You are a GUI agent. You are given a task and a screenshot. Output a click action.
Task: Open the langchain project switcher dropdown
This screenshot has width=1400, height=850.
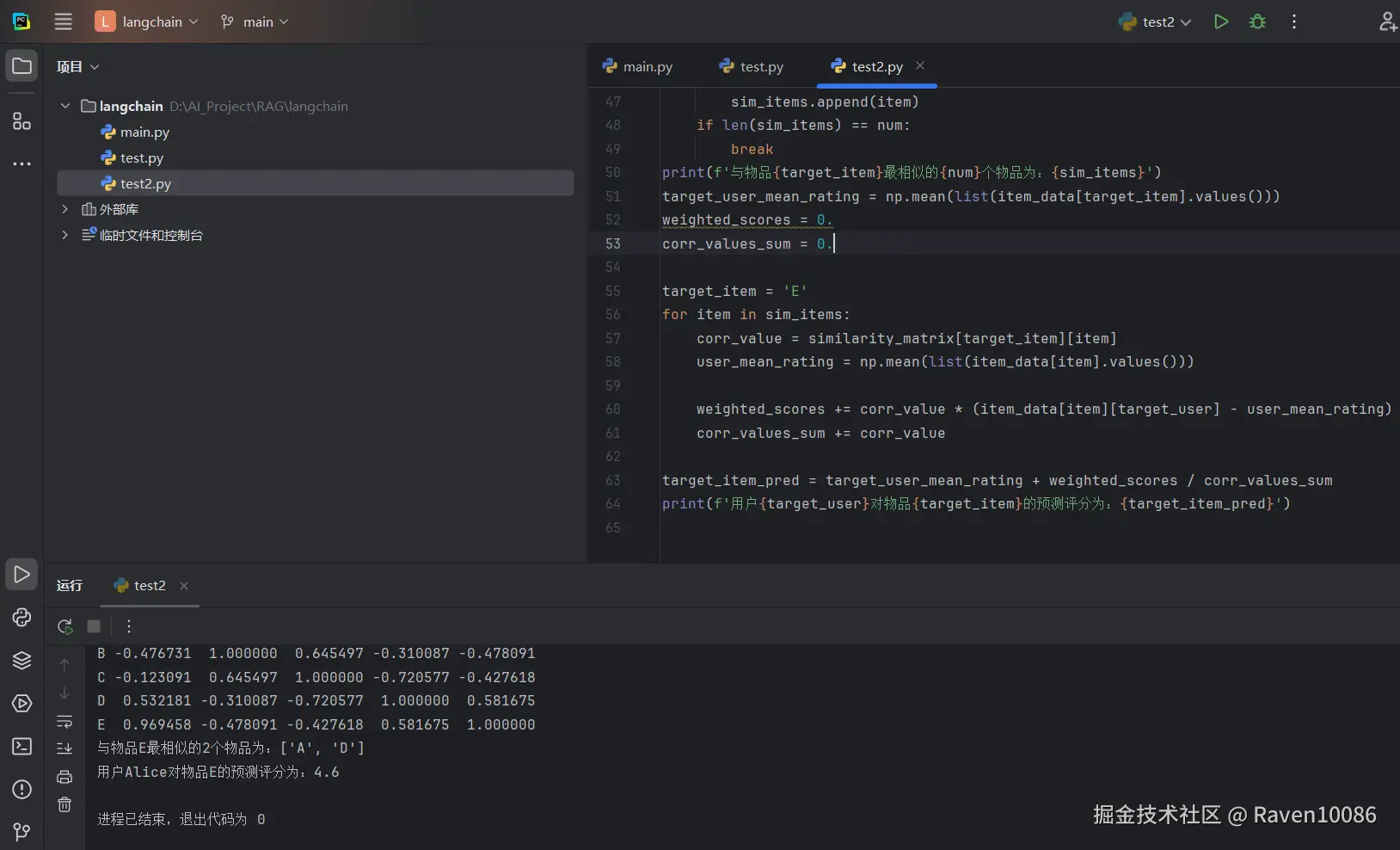(x=146, y=22)
